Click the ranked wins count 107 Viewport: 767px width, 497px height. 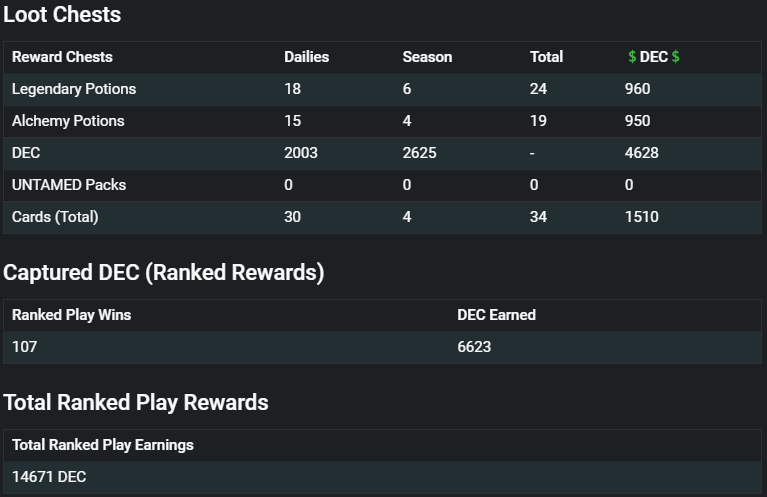(24, 347)
